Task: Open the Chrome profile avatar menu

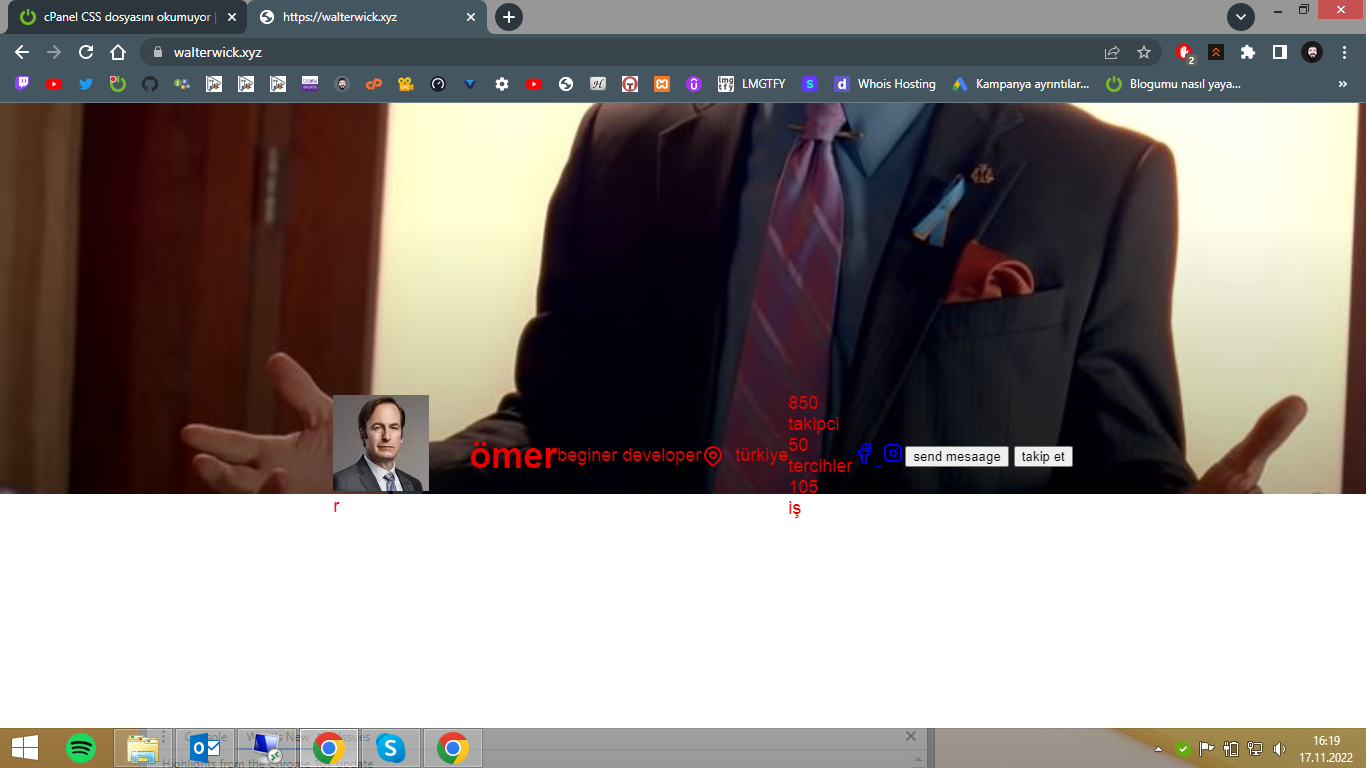Action: (x=1312, y=52)
